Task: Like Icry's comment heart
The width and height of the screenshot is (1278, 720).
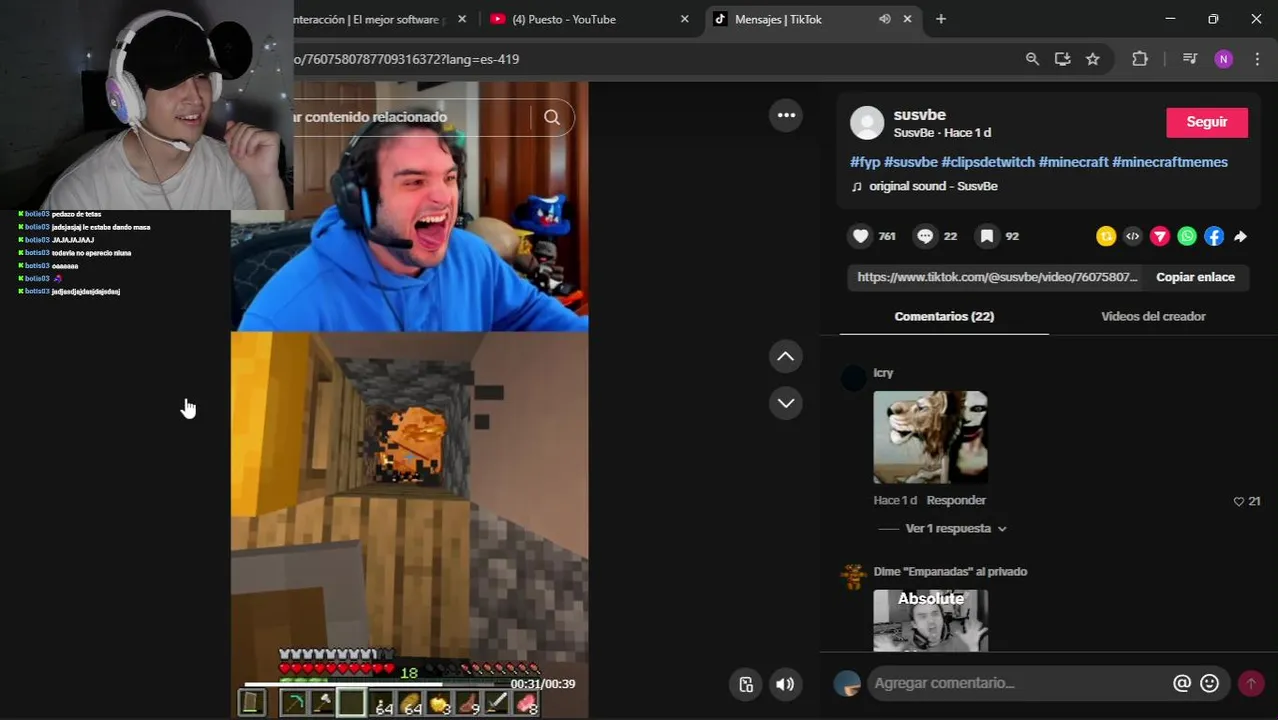Action: click(1239, 501)
